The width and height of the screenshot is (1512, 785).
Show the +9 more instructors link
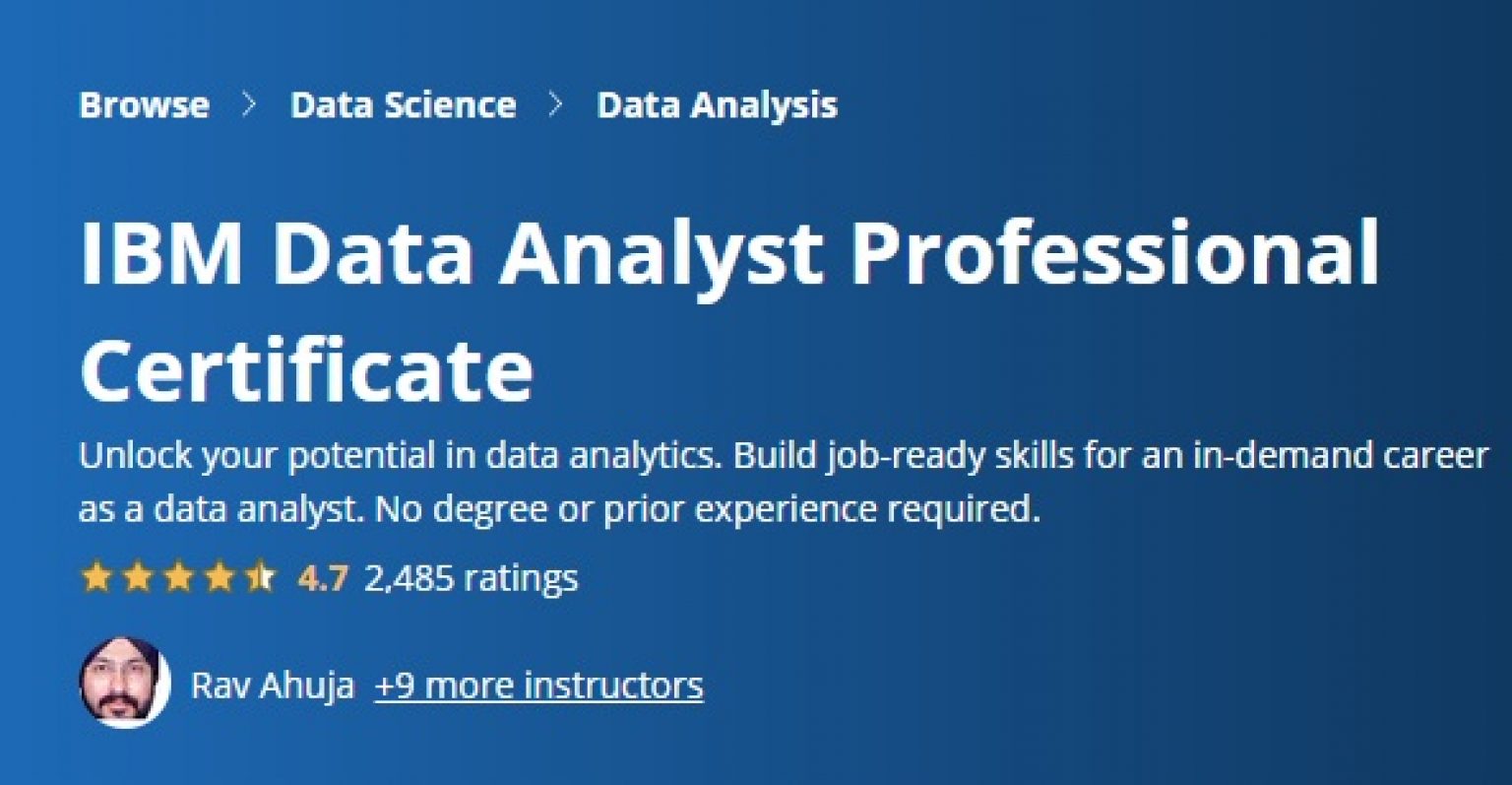[538, 685]
